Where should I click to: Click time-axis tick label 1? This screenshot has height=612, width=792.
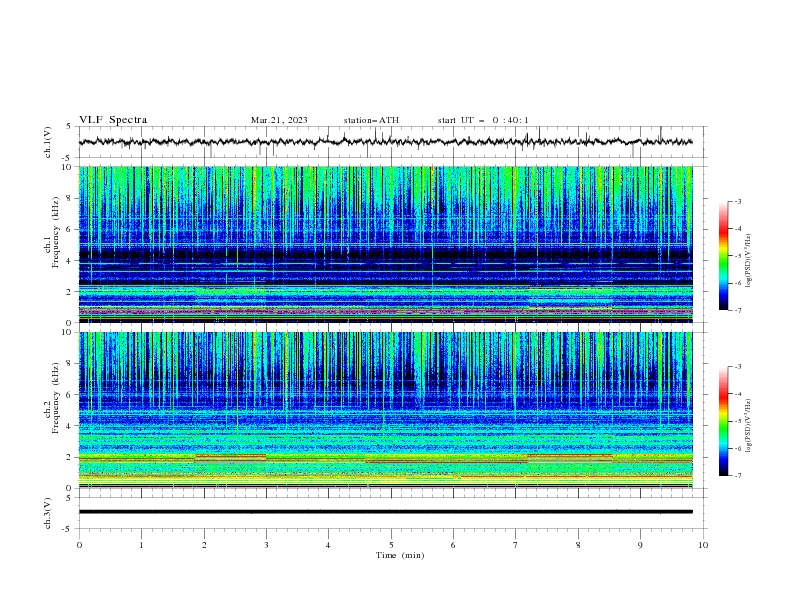[x=141, y=545]
